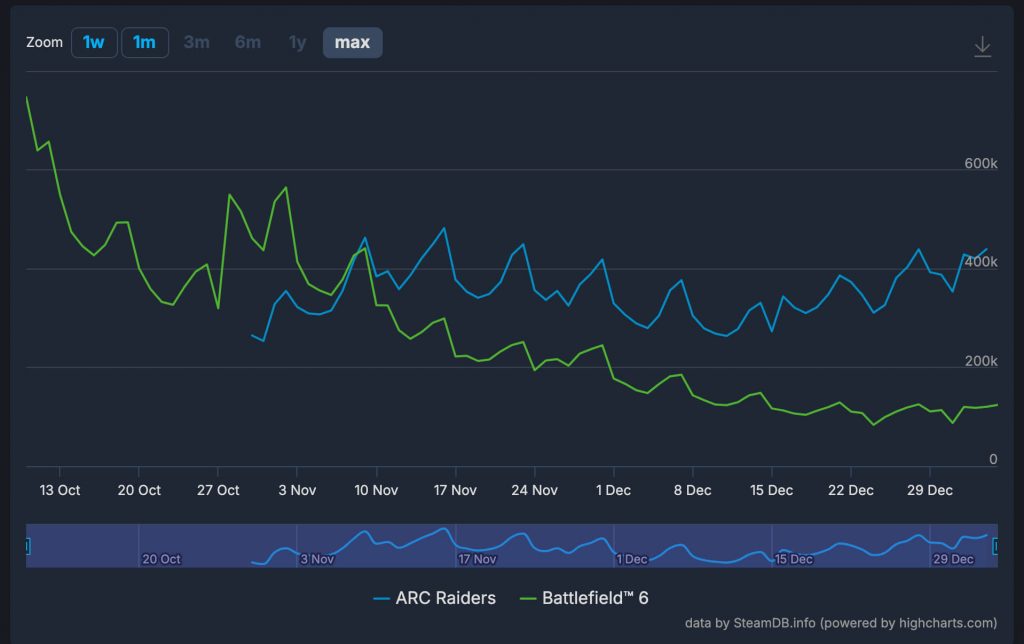Set zoom range to 1m
The height and width of the screenshot is (644, 1024).
pos(145,42)
